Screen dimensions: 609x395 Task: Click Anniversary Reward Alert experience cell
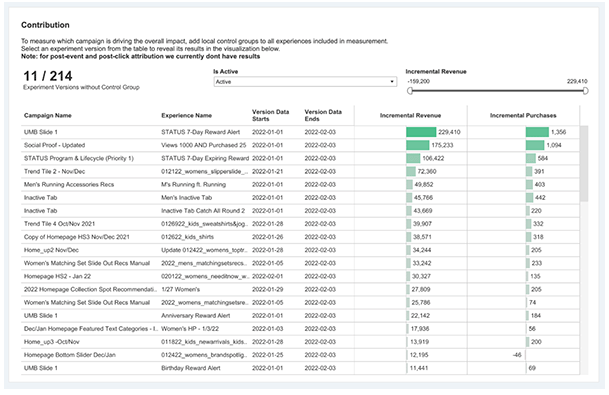195,316
